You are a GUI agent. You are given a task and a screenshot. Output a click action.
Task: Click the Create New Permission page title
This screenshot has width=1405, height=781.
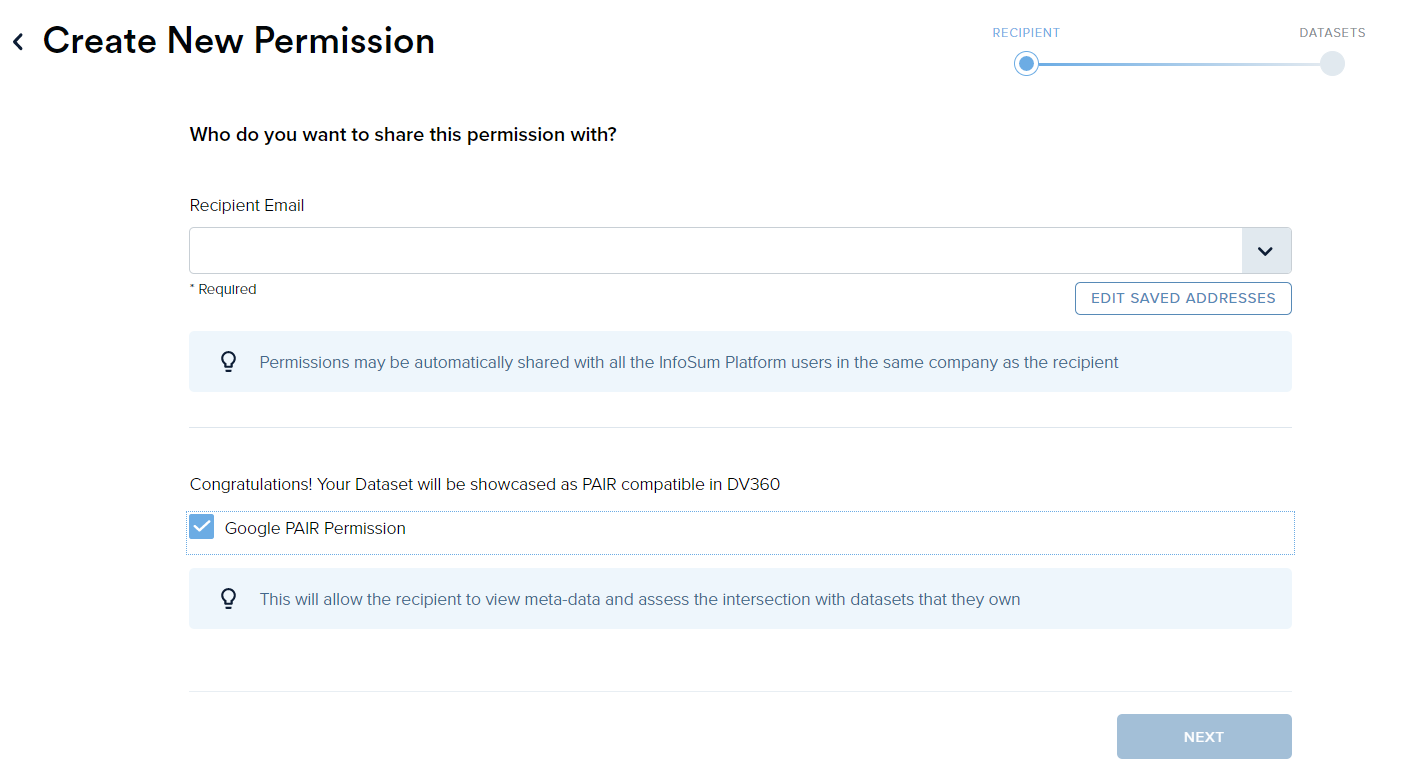click(x=239, y=41)
